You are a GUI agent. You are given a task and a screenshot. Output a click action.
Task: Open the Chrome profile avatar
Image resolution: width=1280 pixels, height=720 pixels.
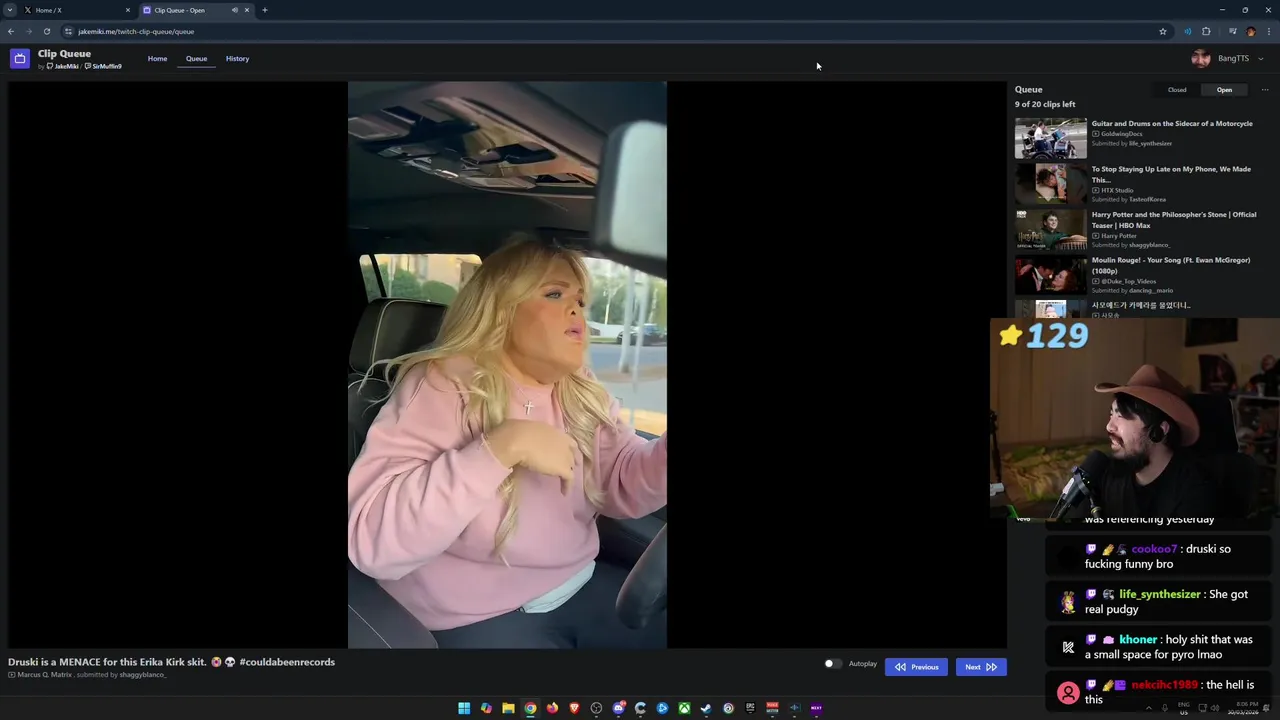(x=1251, y=31)
